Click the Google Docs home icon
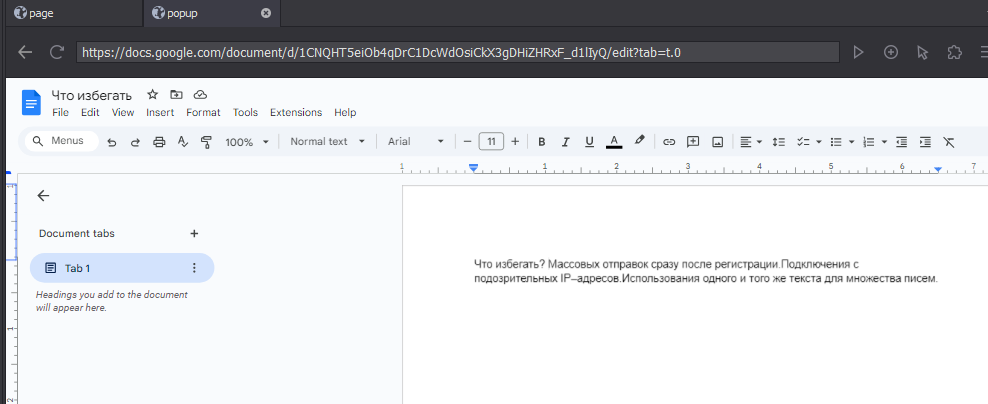This screenshot has width=988, height=404. (31, 103)
